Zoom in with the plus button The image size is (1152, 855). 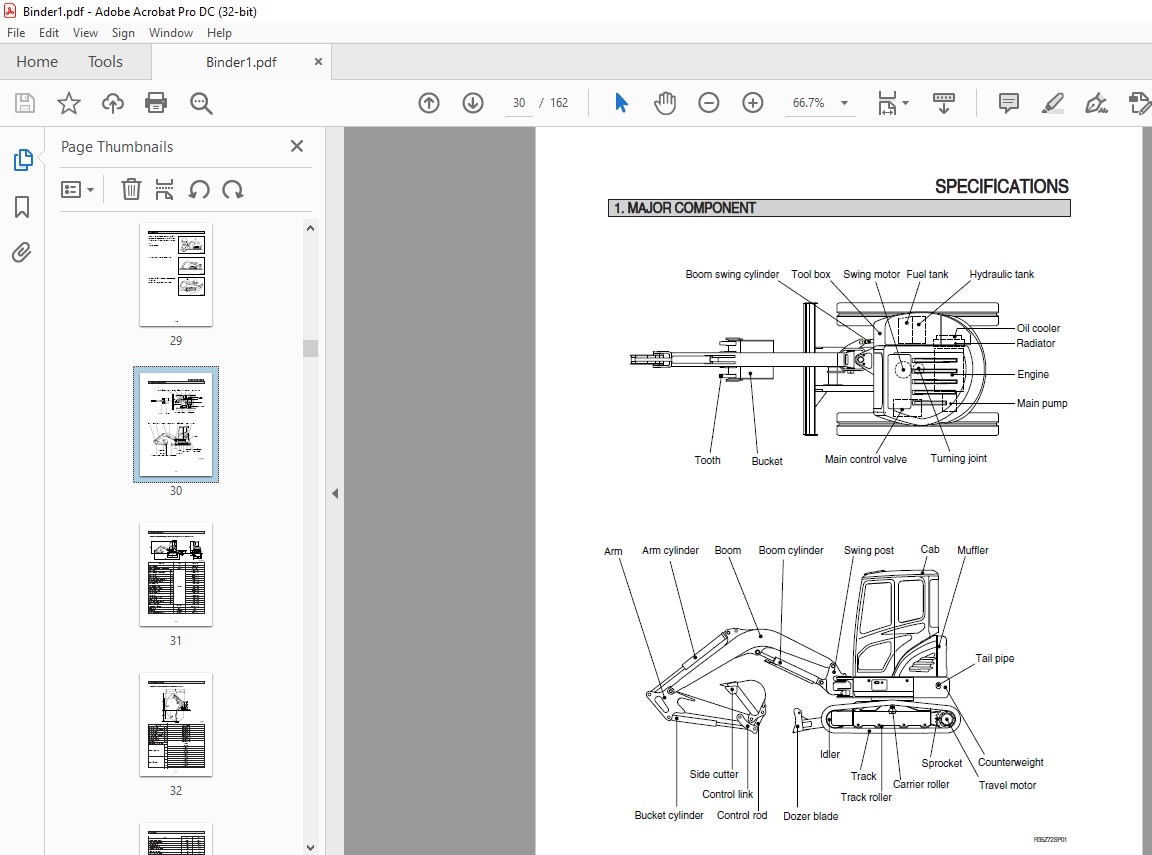753,103
